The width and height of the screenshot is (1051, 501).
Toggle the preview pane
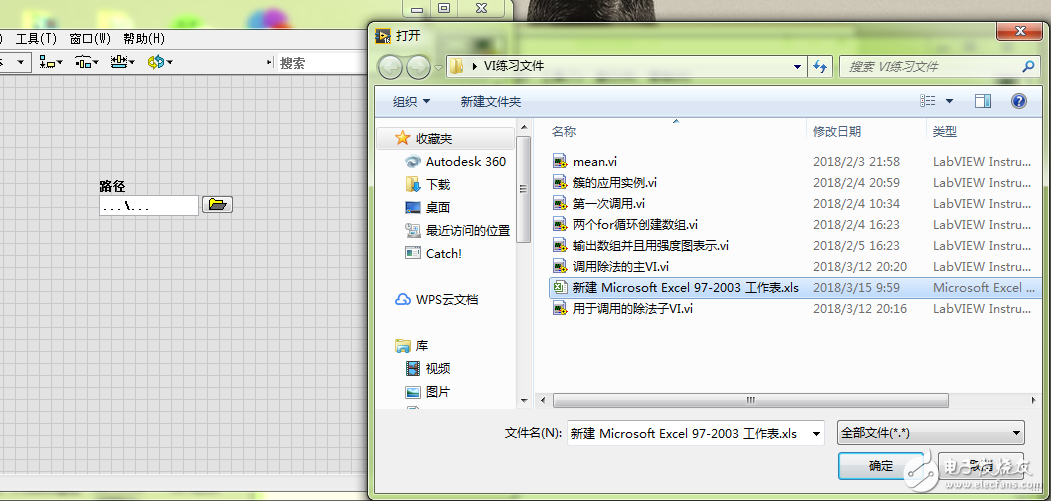click(x=983, y=101)
